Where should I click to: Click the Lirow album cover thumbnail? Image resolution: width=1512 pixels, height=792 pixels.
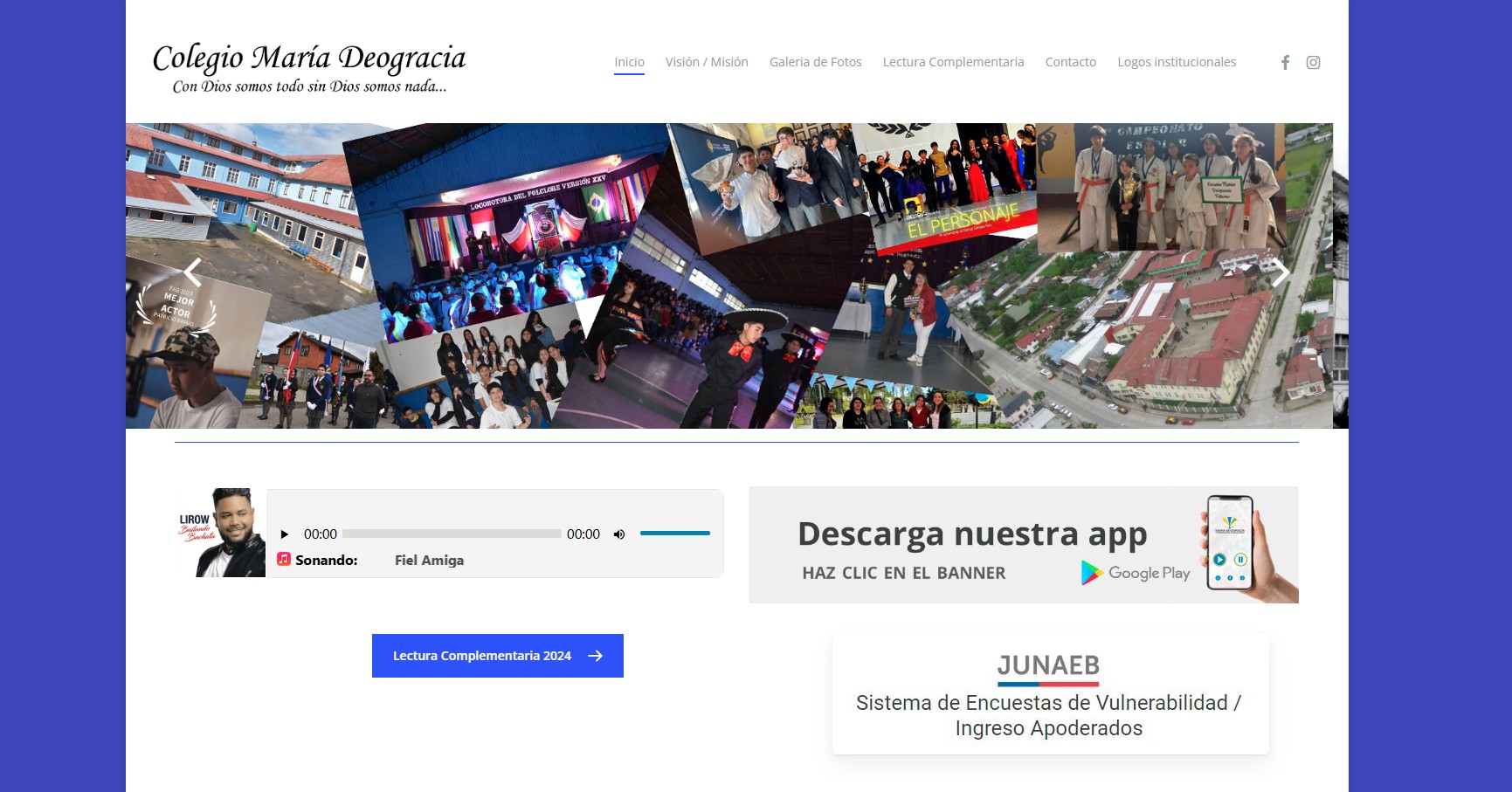coord(221,533)
